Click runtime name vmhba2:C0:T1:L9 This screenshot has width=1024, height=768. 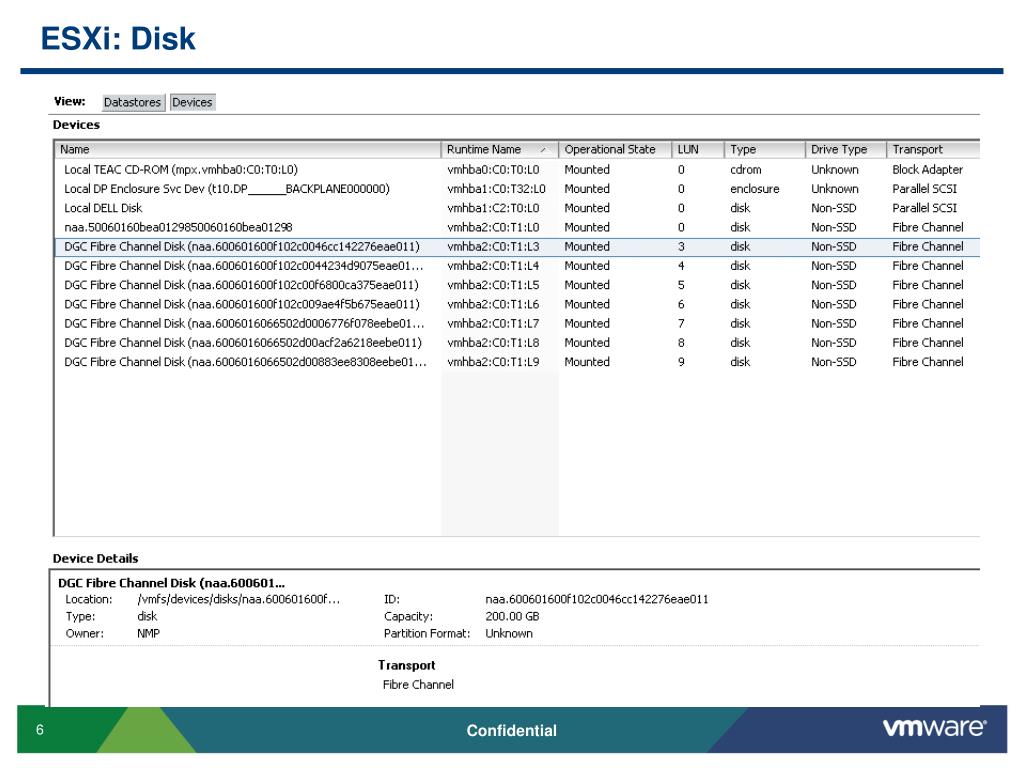(x=493, y=362)
